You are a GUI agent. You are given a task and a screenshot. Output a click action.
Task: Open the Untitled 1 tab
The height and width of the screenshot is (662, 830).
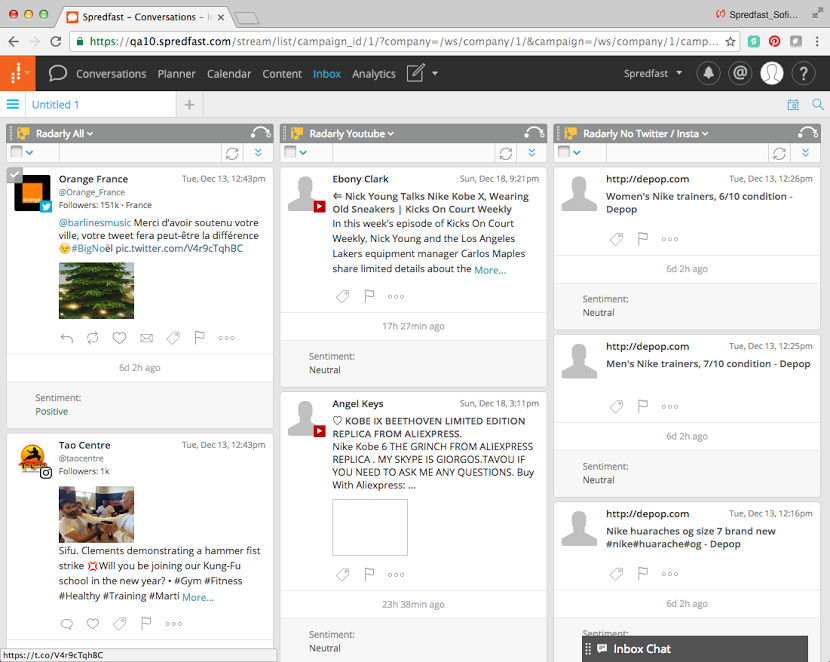click(55, 105)
